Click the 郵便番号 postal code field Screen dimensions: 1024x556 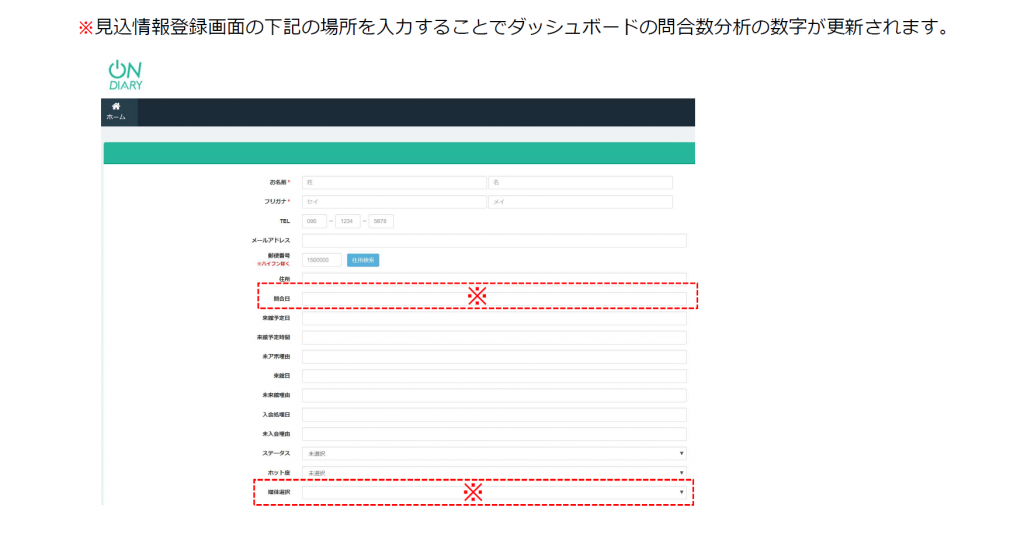coord(322,260)
